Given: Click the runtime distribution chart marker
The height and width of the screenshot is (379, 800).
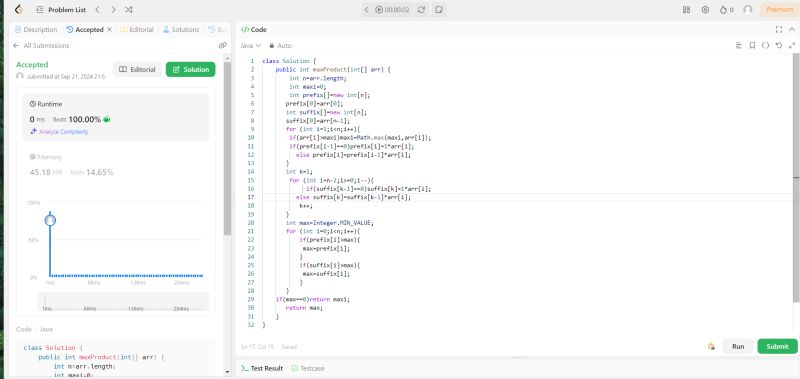Looking at the screenshot, I should click(50, 220).
